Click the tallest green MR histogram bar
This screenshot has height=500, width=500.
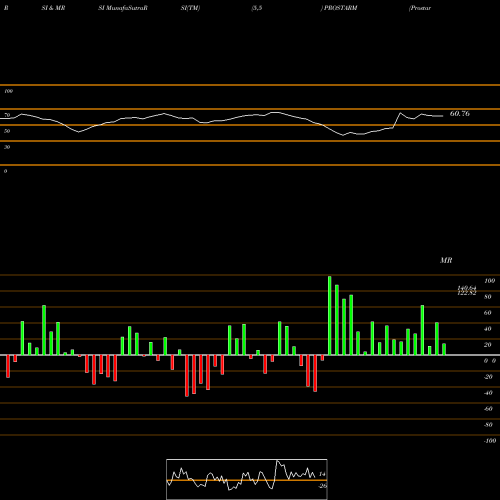330,315
